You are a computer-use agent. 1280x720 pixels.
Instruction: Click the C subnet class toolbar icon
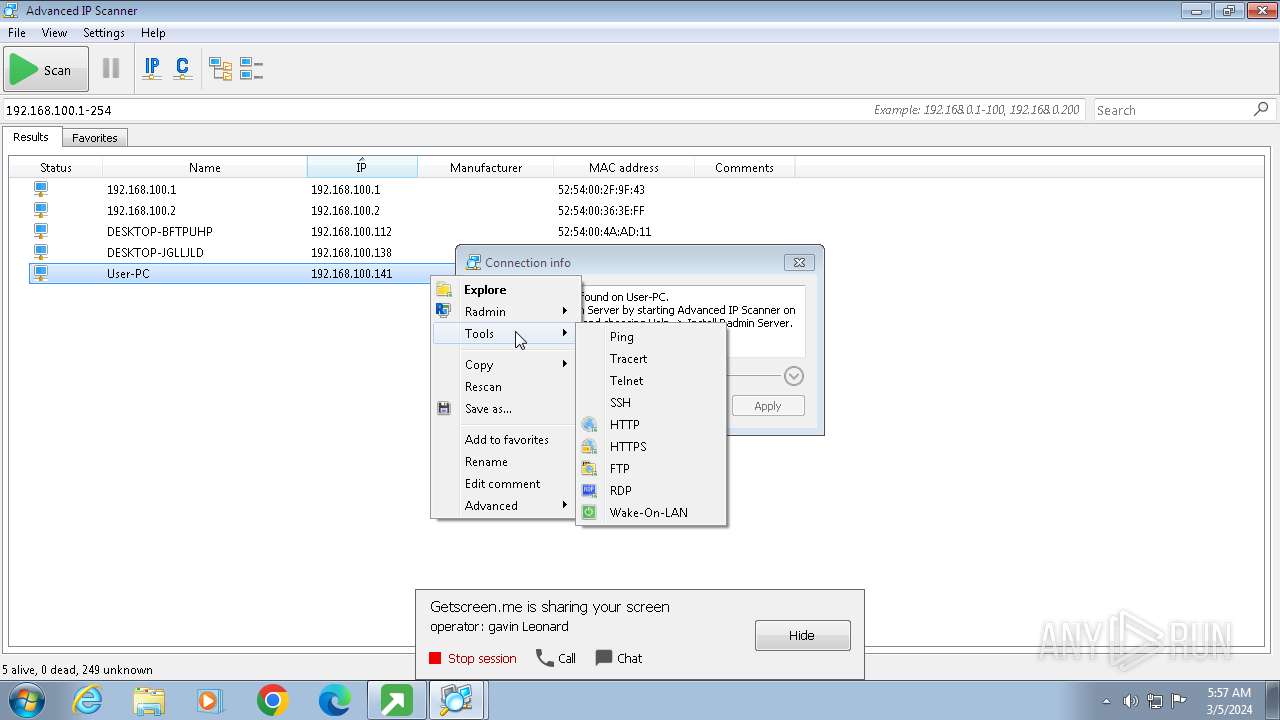tap(182, 69)
